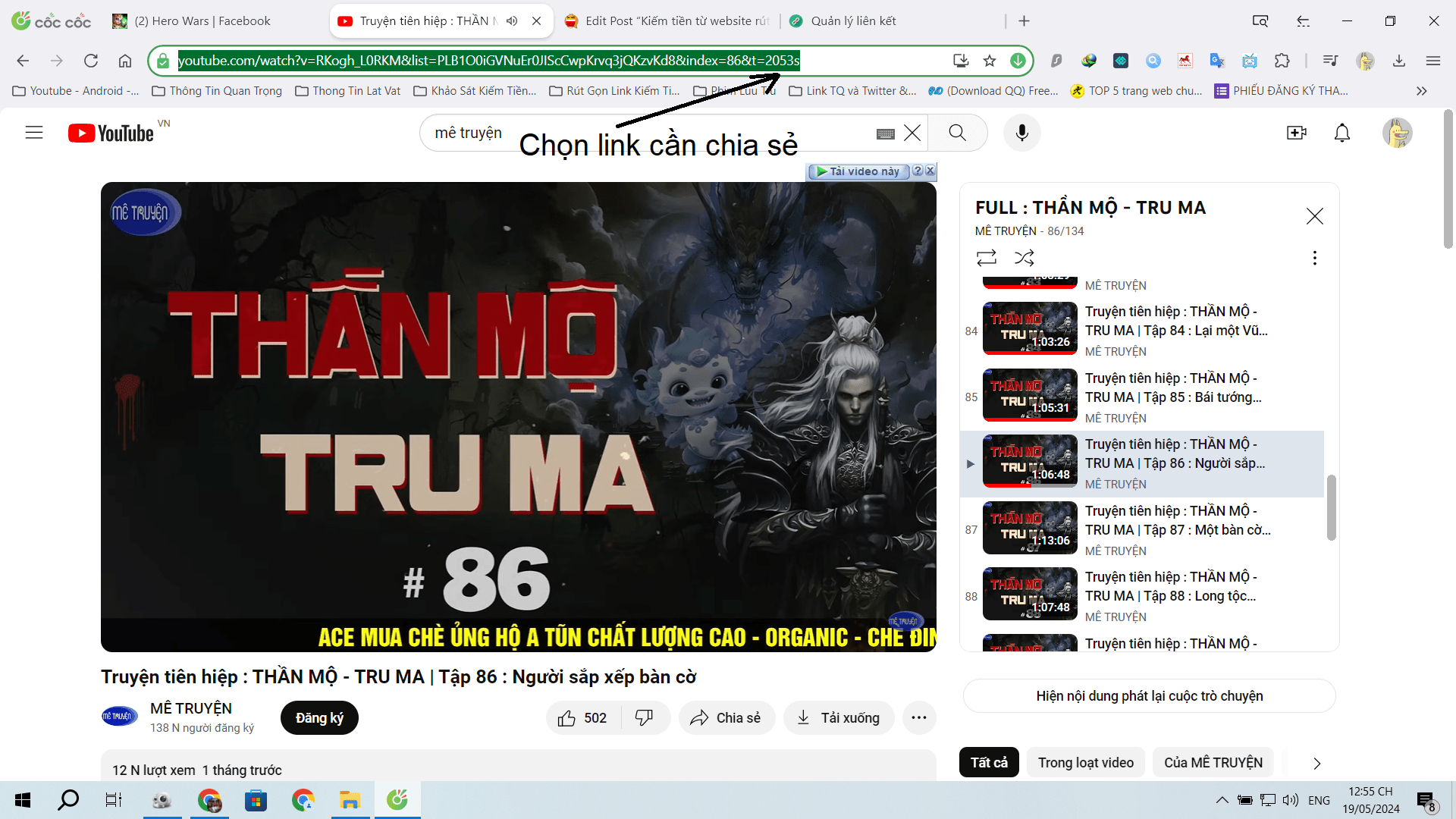Open the Create video icon
Viewport: 1456px width, 819px height.
tap(1297, 133)
